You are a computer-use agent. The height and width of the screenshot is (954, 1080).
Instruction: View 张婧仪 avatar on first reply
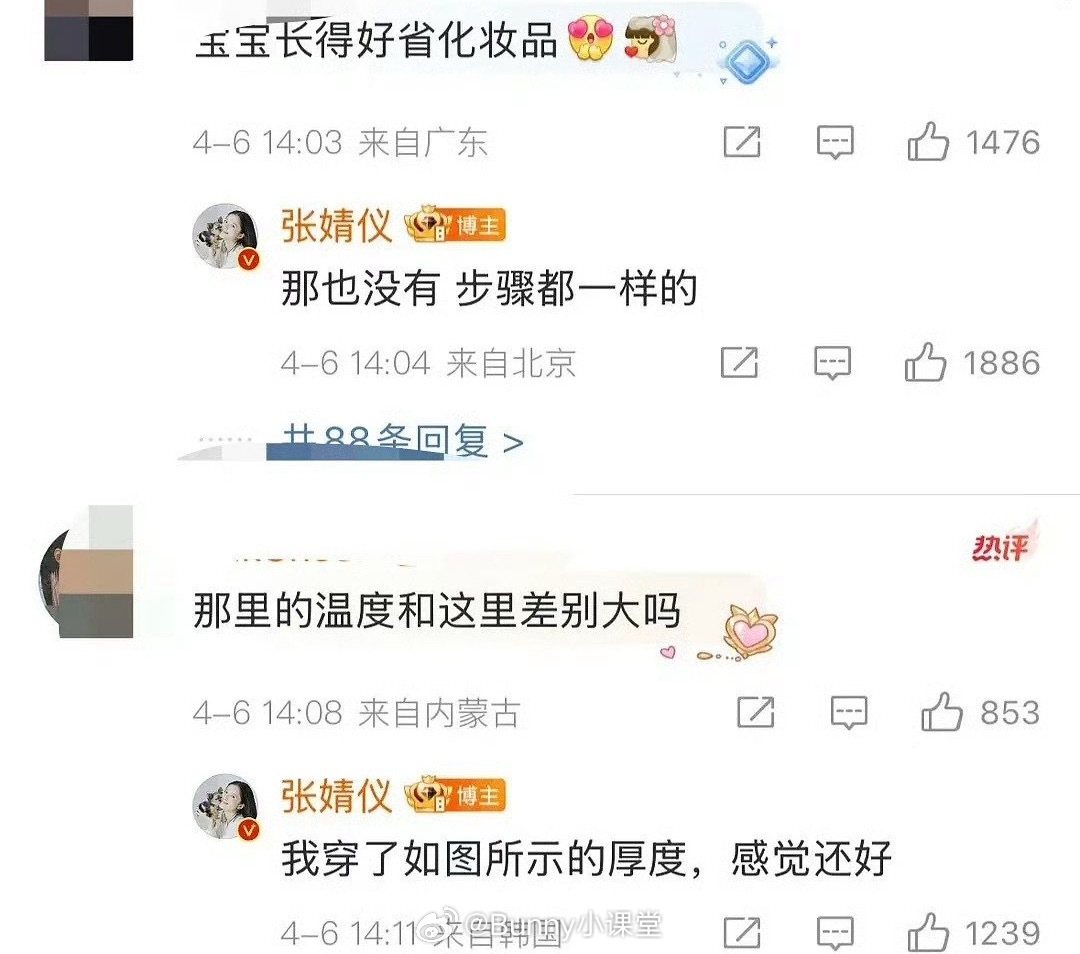click(x=225, y=236)
